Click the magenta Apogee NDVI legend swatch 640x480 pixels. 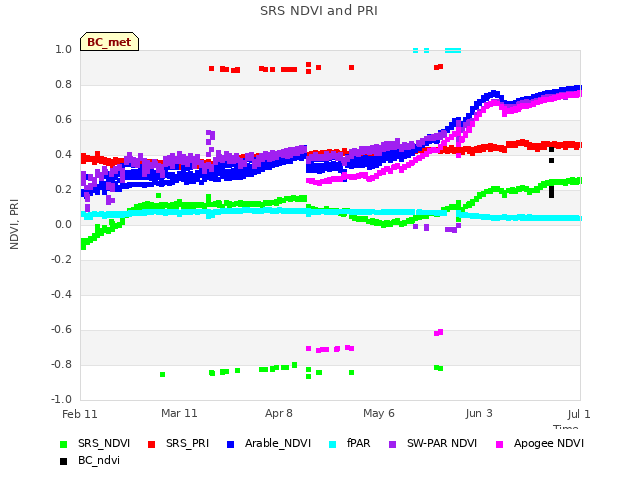(499, 444)
